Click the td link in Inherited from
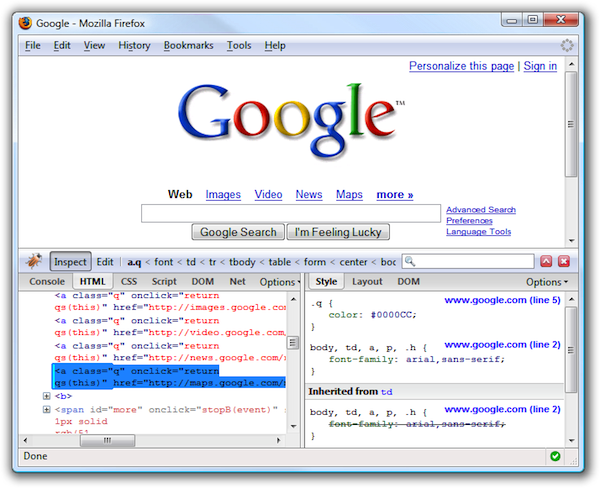Image resolution: width=600 pixels, height=488 pixels. (386, 392)
